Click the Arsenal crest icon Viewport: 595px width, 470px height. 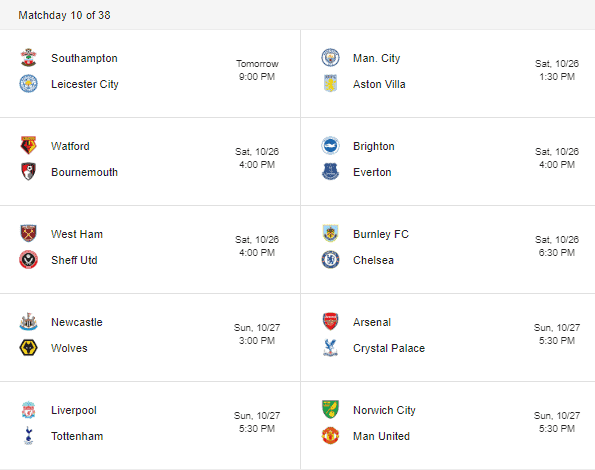pyautogui.click(x=330, y=322)
